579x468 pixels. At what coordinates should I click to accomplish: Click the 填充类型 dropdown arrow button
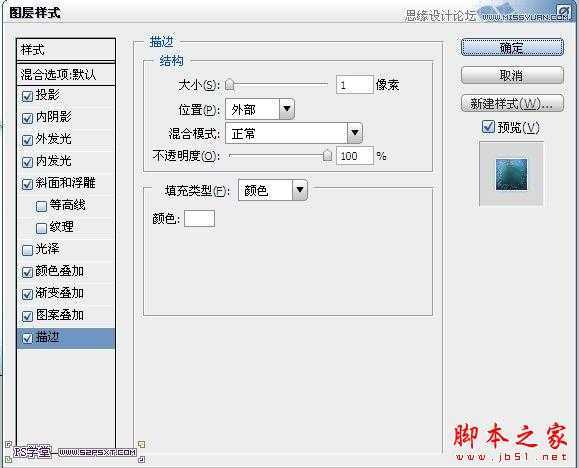299,190
